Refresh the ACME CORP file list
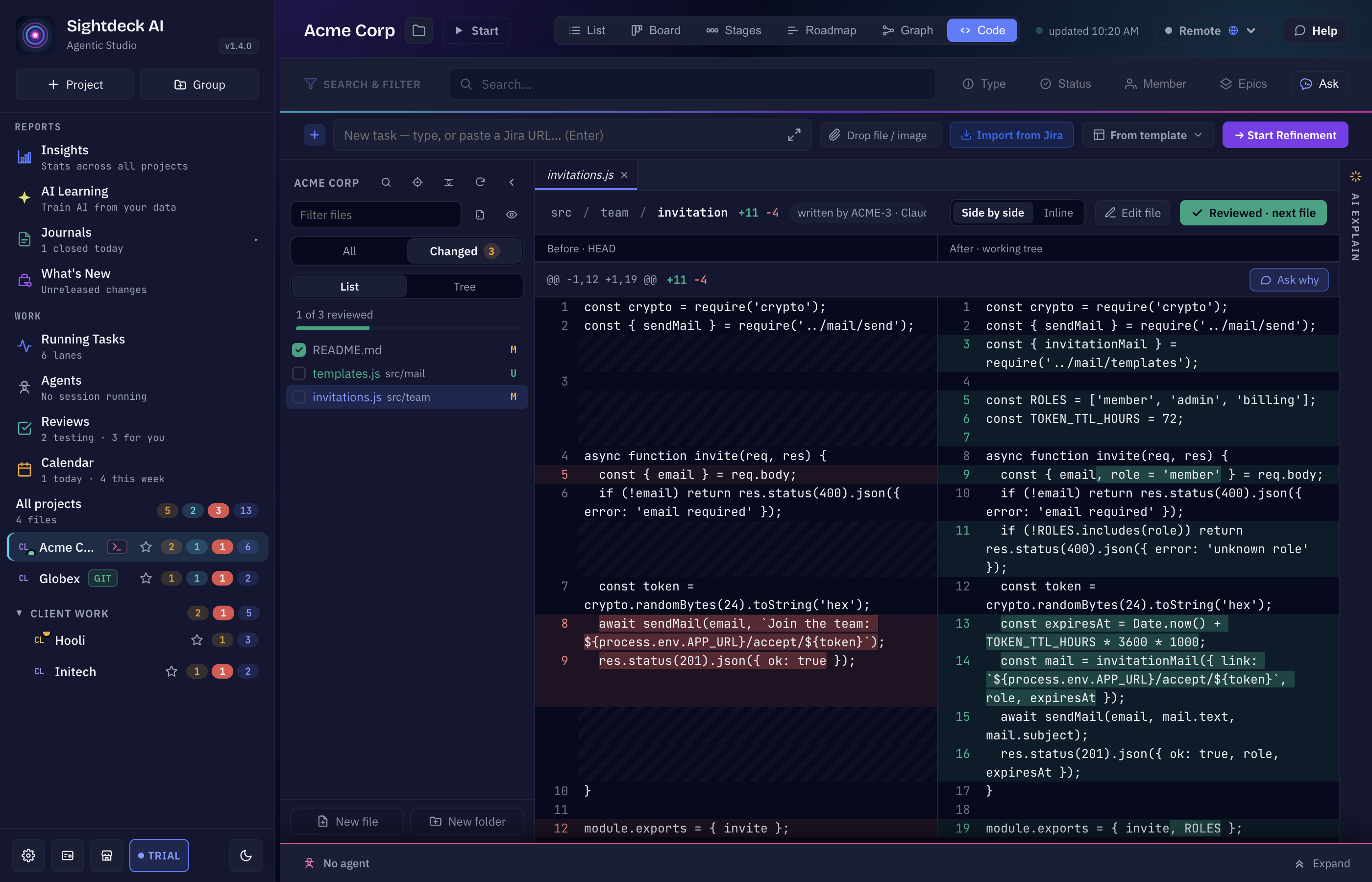The height and width of the screenshot is (882, 1372). pos(480,182)
